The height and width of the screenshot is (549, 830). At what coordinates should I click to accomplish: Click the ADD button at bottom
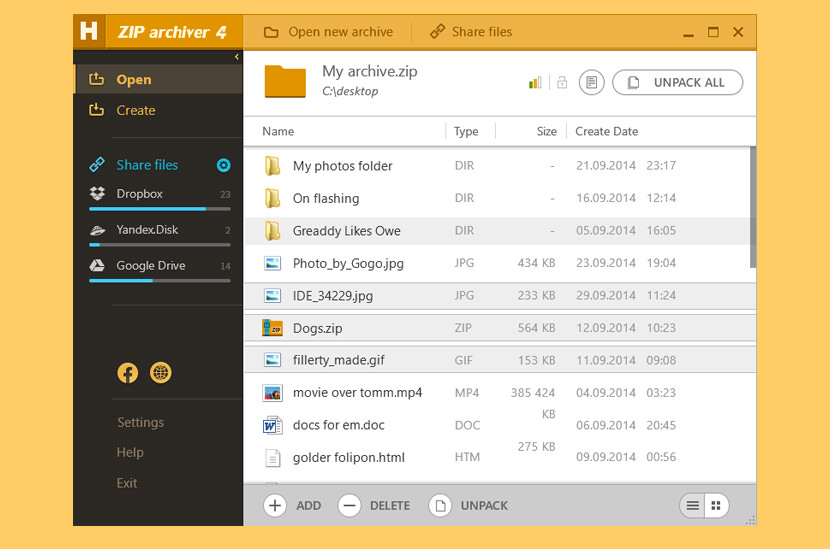tap(293, 506)
